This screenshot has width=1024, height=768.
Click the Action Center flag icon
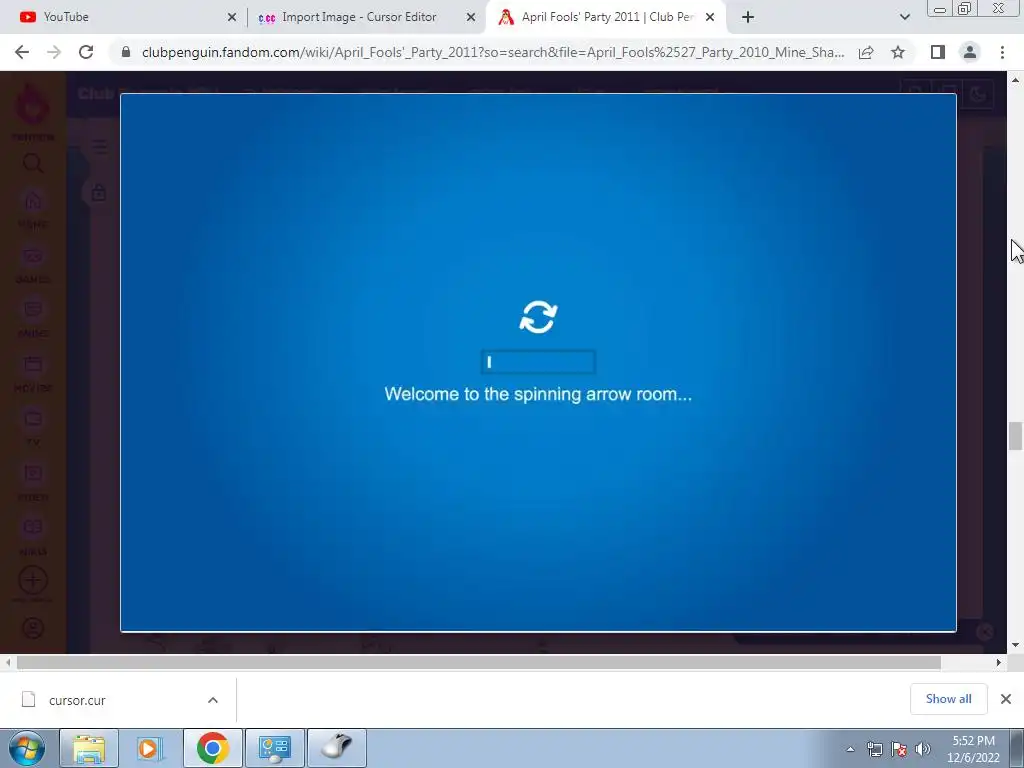899,749
